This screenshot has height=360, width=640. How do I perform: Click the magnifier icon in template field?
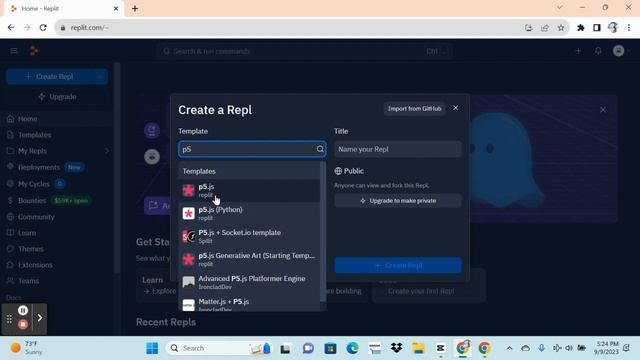[x=320, y=149]
